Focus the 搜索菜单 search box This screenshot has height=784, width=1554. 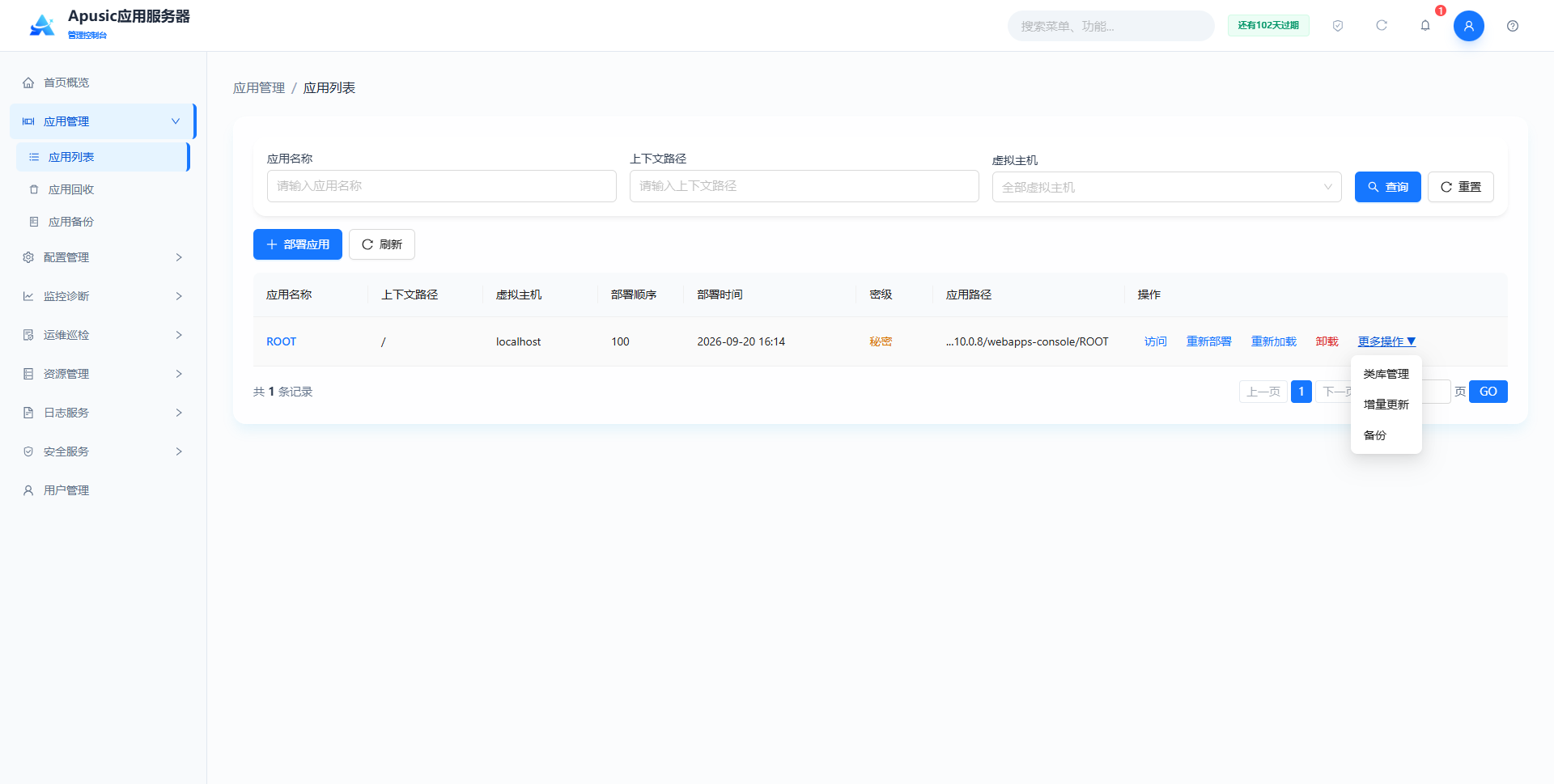(1110, 26)
